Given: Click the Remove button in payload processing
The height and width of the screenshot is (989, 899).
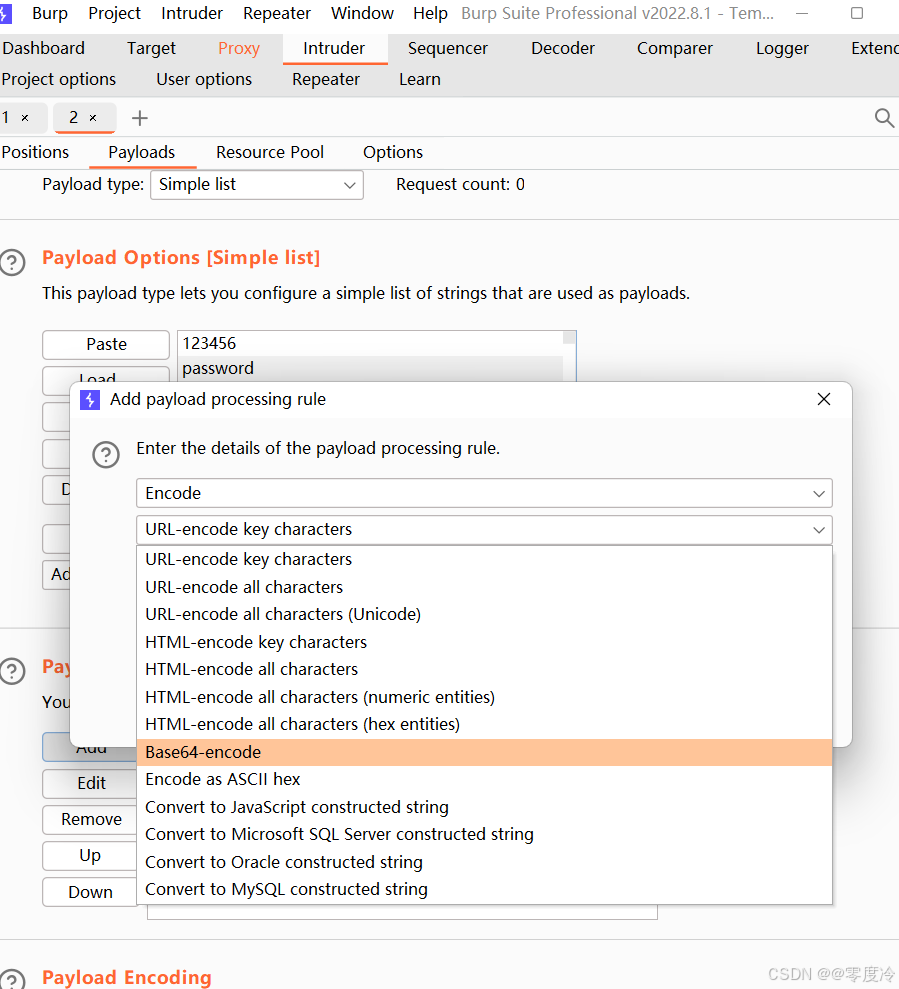Looking at the screenshot, I should (x=88, y=819).
